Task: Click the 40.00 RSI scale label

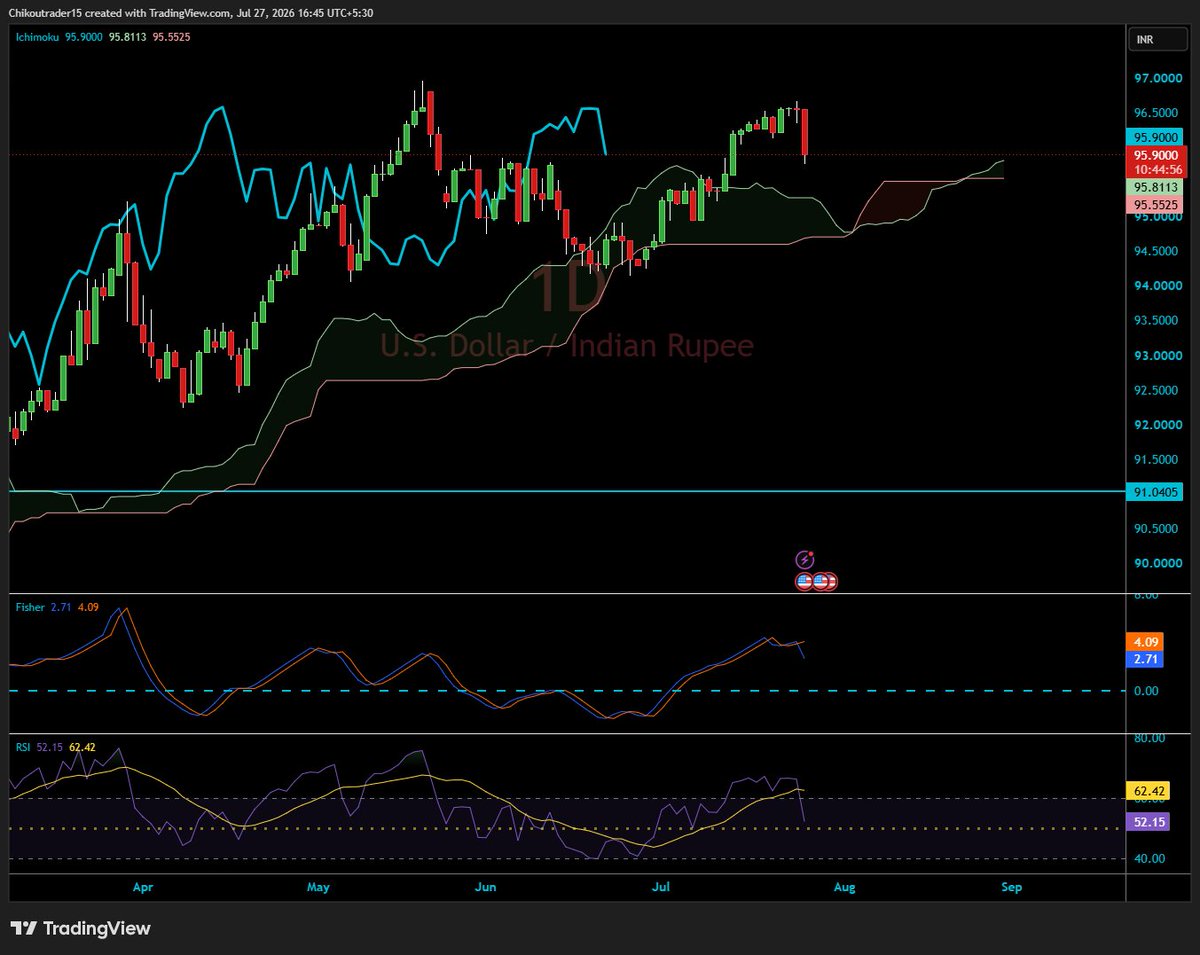Action: point(1148,859)
